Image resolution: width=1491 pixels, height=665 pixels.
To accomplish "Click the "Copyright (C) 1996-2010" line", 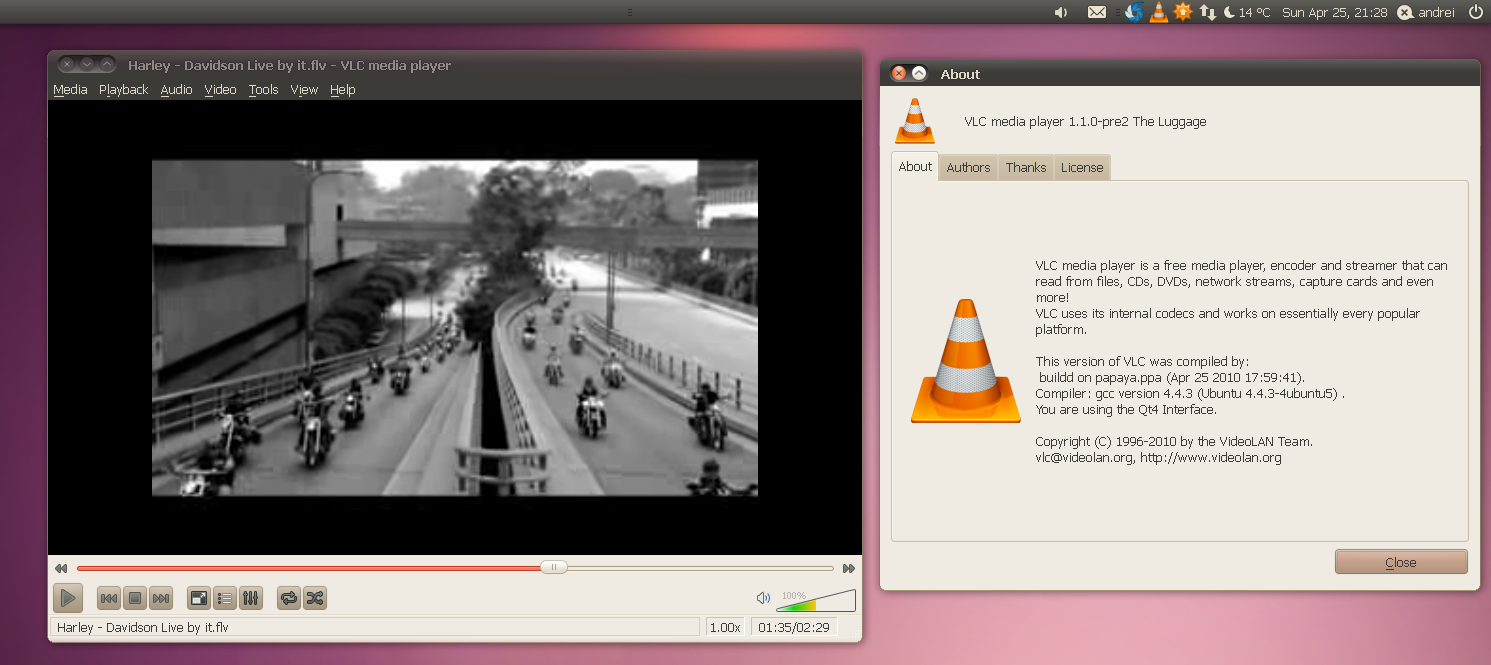I will pos(1174,442).
